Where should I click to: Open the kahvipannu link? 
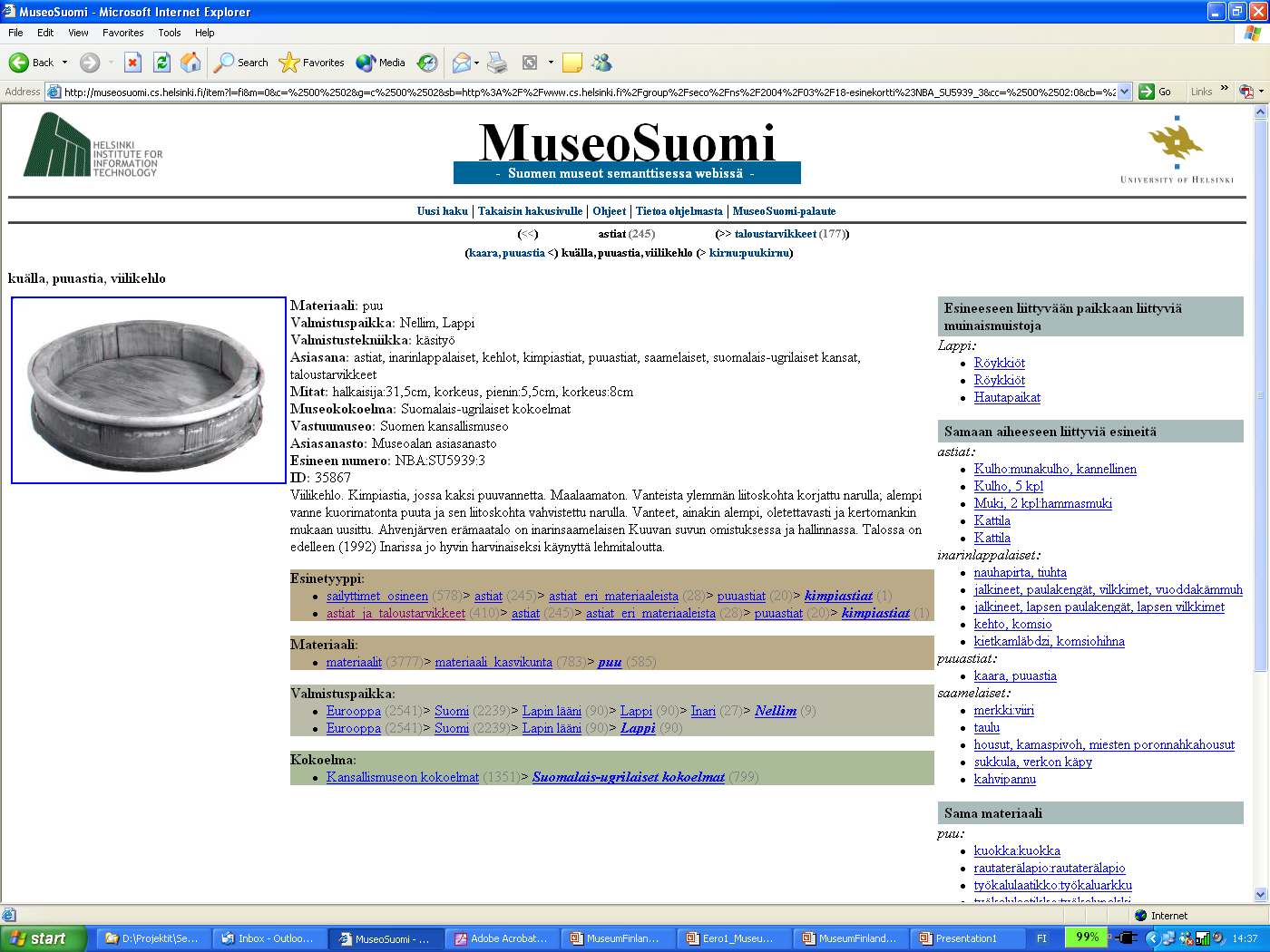click(1005, 779)
